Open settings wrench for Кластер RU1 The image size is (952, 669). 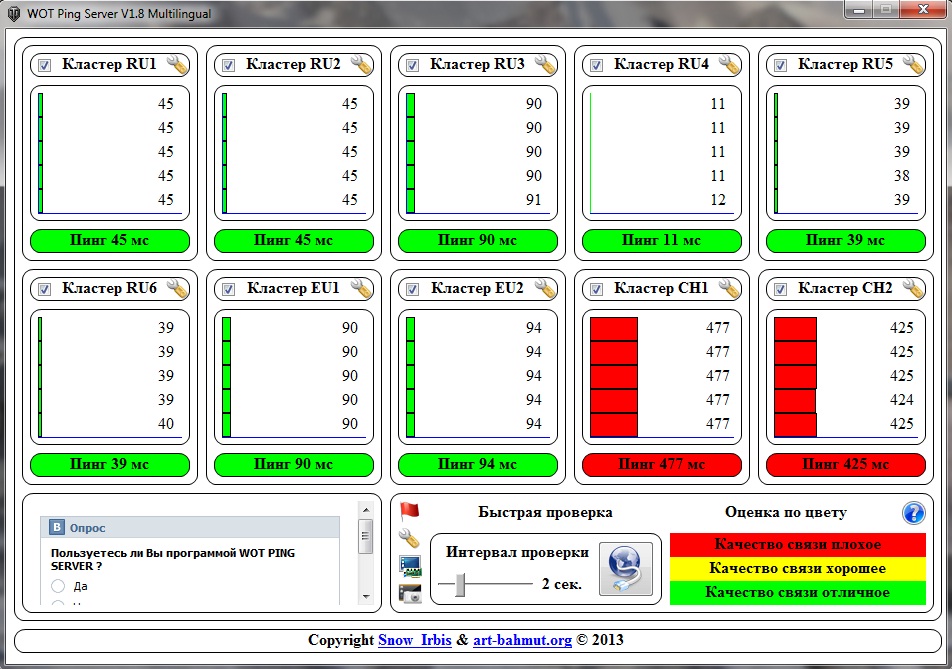[x=177, y=64]
